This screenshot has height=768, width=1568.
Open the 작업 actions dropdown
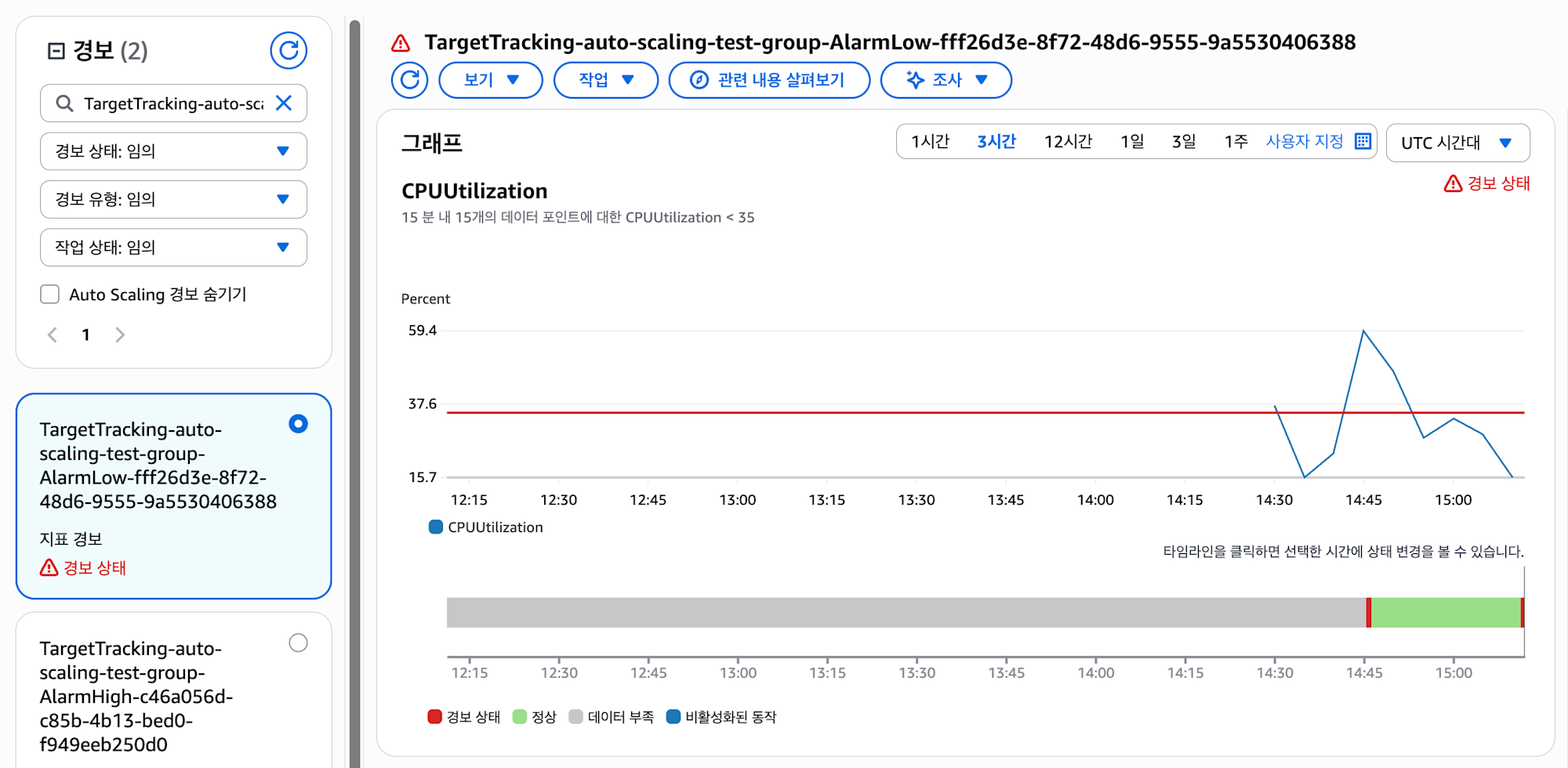coord(606,80)
